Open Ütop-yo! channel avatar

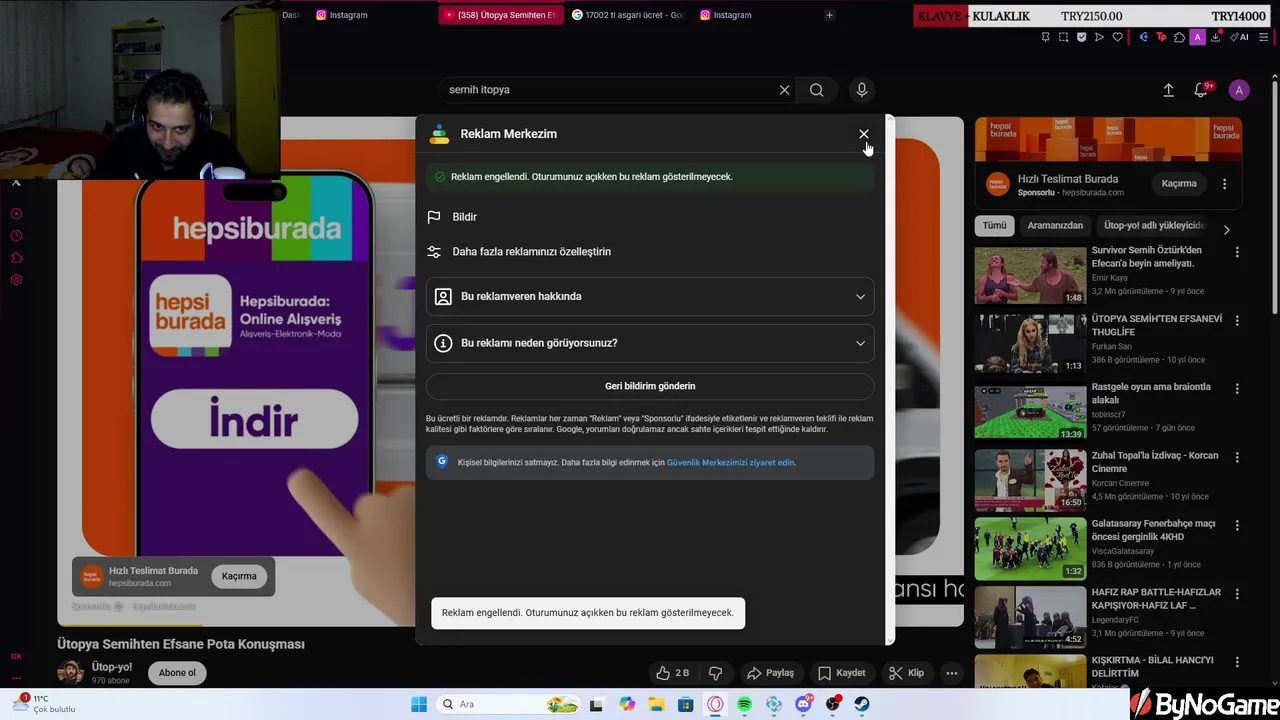[x=70, y=672]
